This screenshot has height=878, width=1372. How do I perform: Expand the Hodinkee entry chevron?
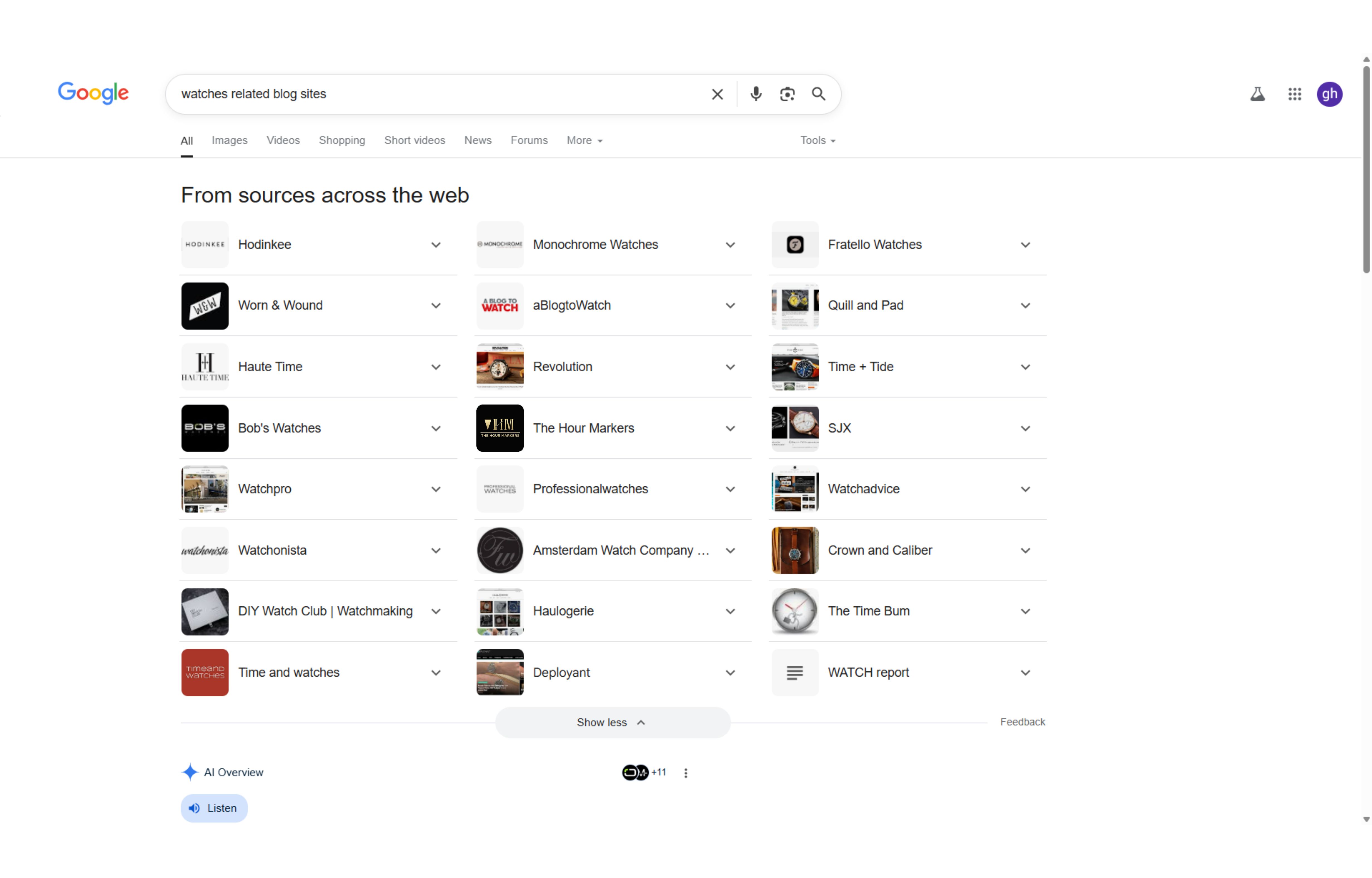pyautogui.click(x=436, y=245)
